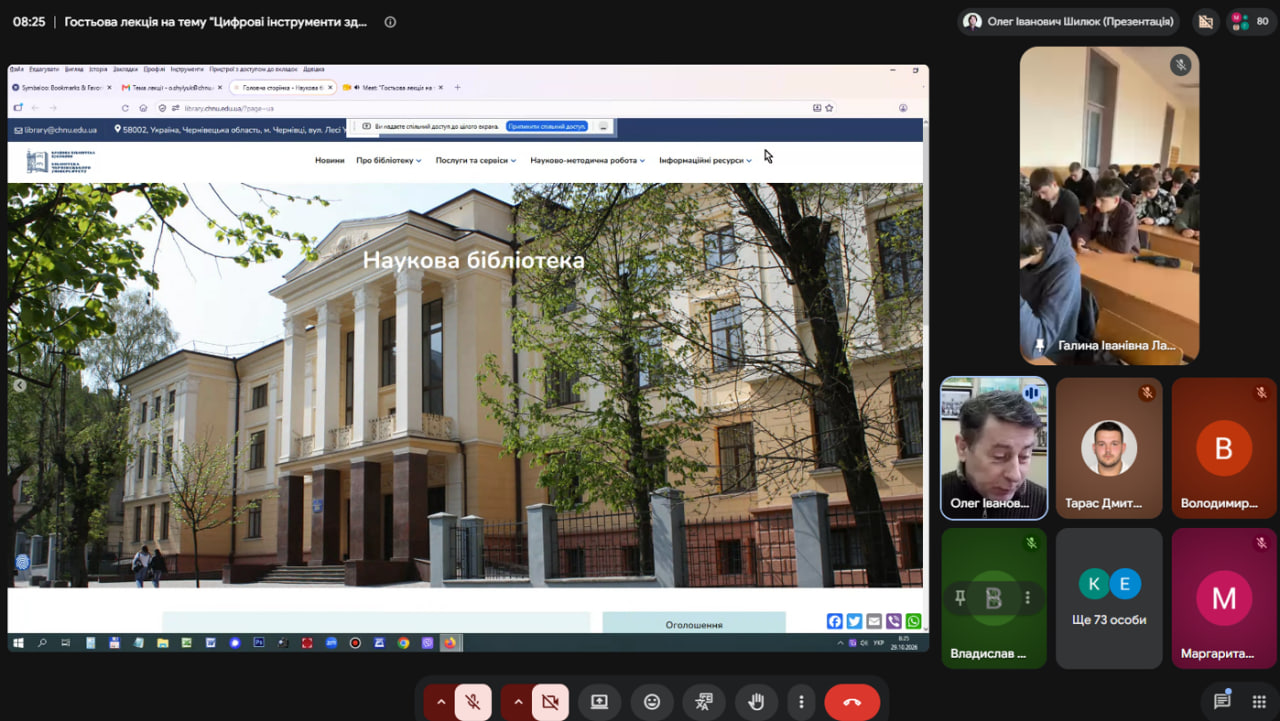
Task: Share the library page via email icon
Action: [874, 621]
